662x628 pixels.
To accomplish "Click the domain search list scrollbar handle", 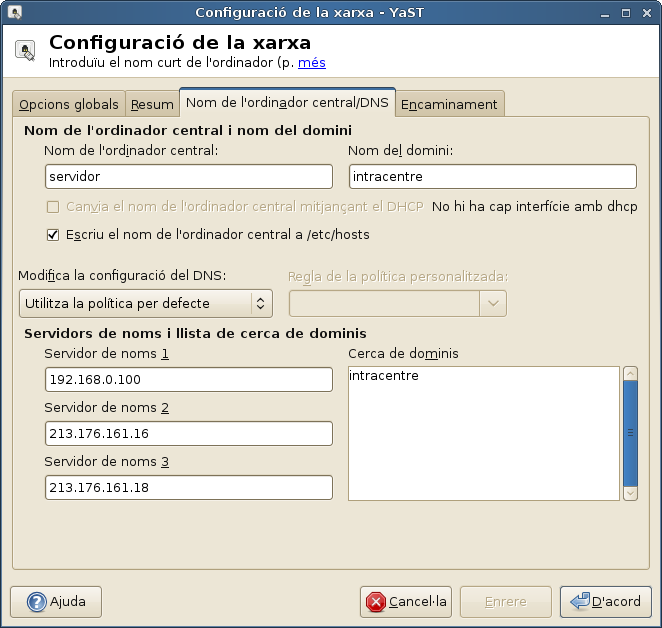I will coord(630,432).
